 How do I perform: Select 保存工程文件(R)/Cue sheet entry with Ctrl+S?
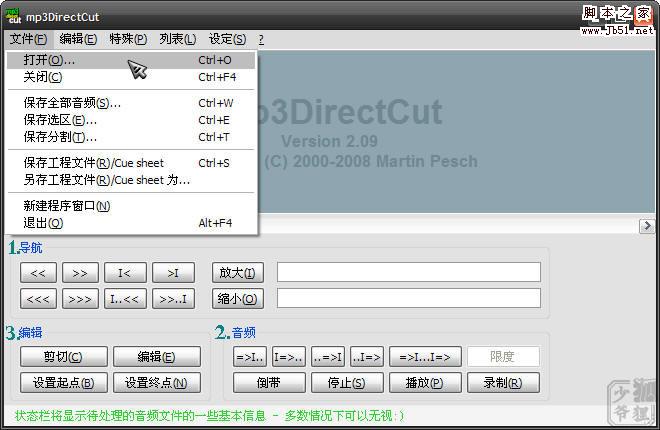tap(131, 163)
